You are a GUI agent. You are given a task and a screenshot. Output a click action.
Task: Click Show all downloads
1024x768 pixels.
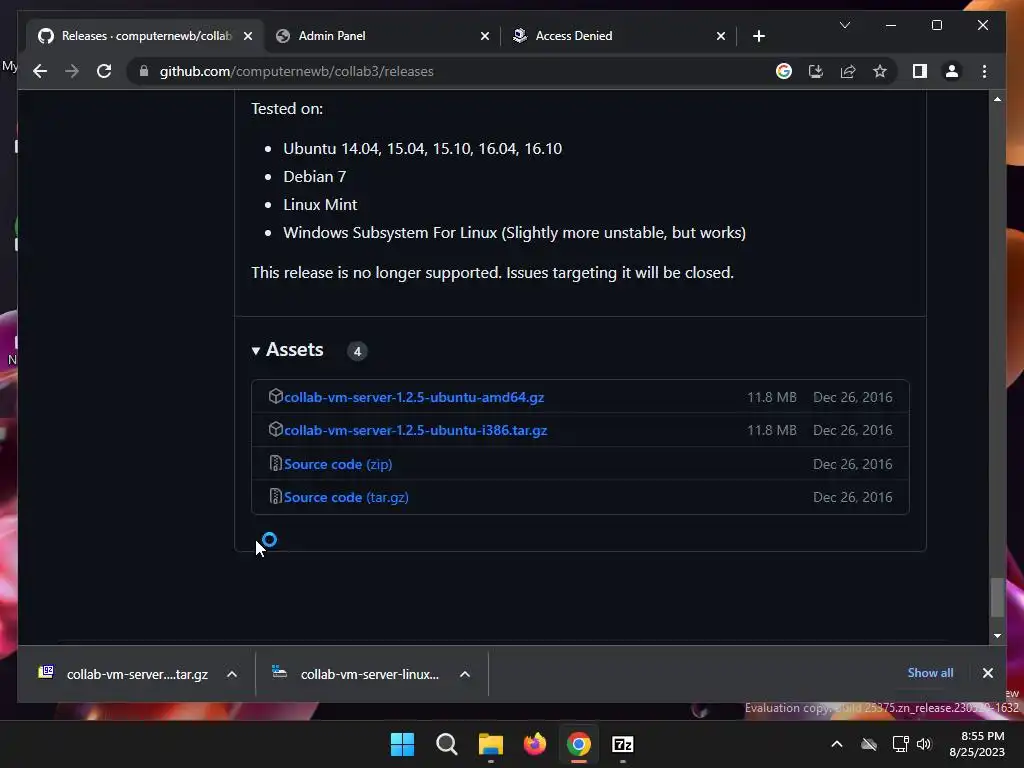point(930,673)
